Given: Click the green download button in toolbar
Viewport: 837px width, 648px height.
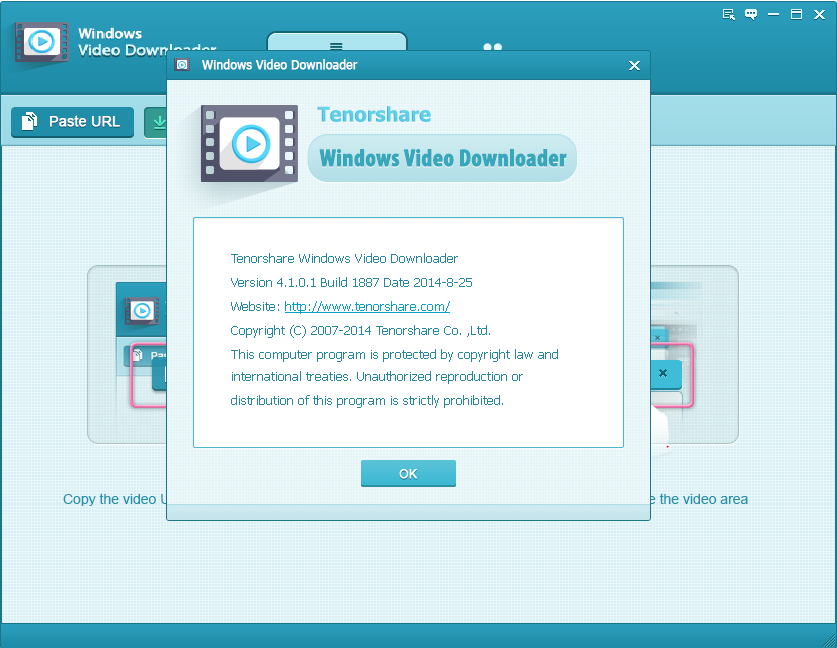Looking at the screenshot, I should tap(156, 122).
